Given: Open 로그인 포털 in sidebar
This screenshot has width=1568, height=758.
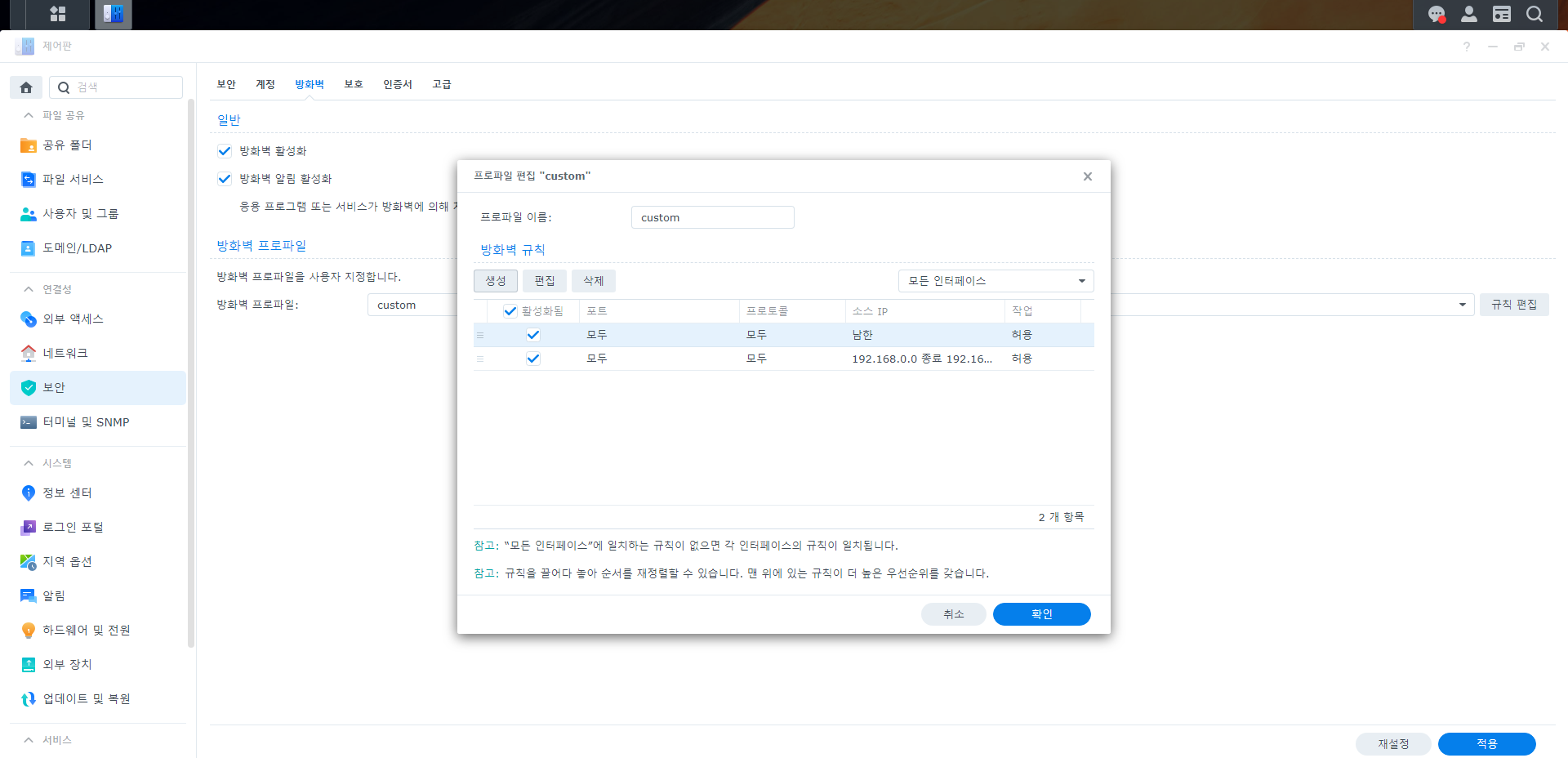Looking at the screenshot, I should click(98, 528).
